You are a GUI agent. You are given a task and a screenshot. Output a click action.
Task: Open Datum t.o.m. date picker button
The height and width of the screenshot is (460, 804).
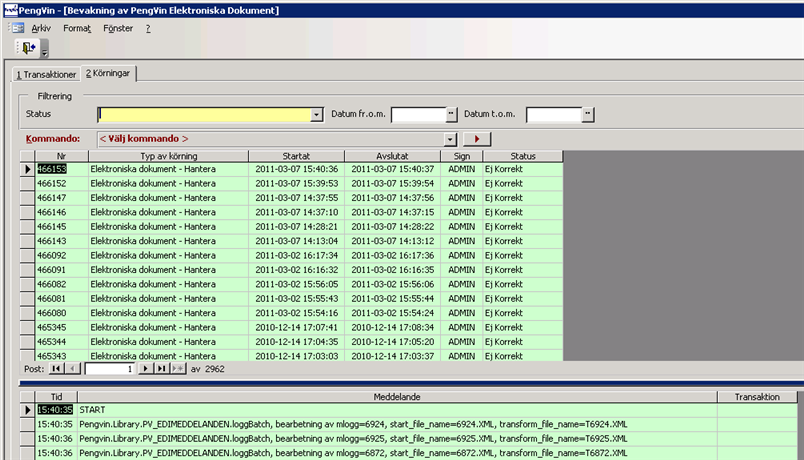[x=588, y=115]
